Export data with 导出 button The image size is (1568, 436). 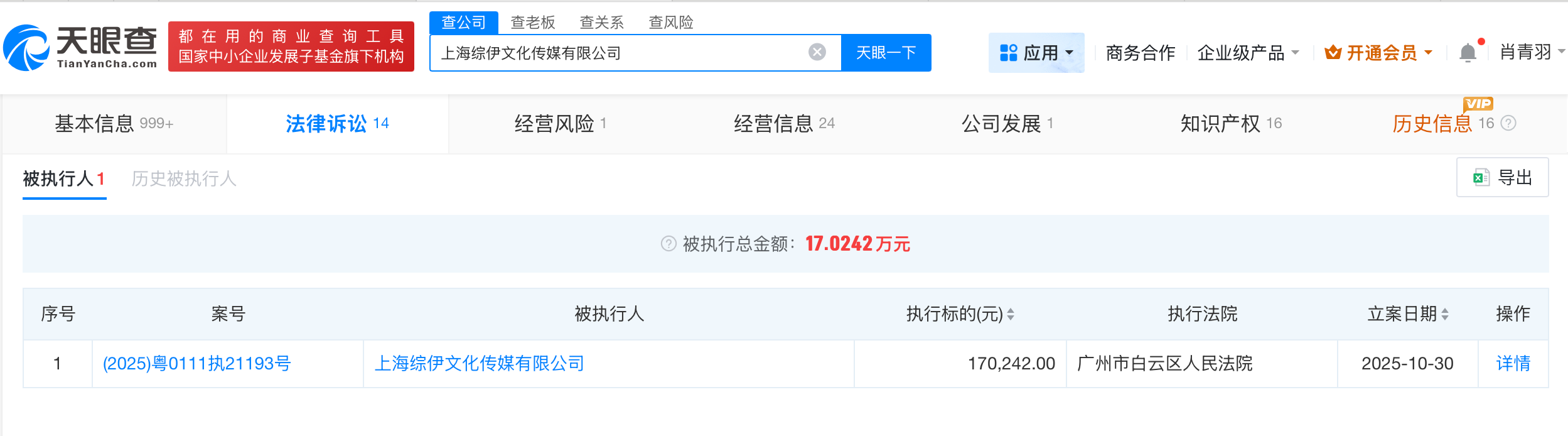1502,178
